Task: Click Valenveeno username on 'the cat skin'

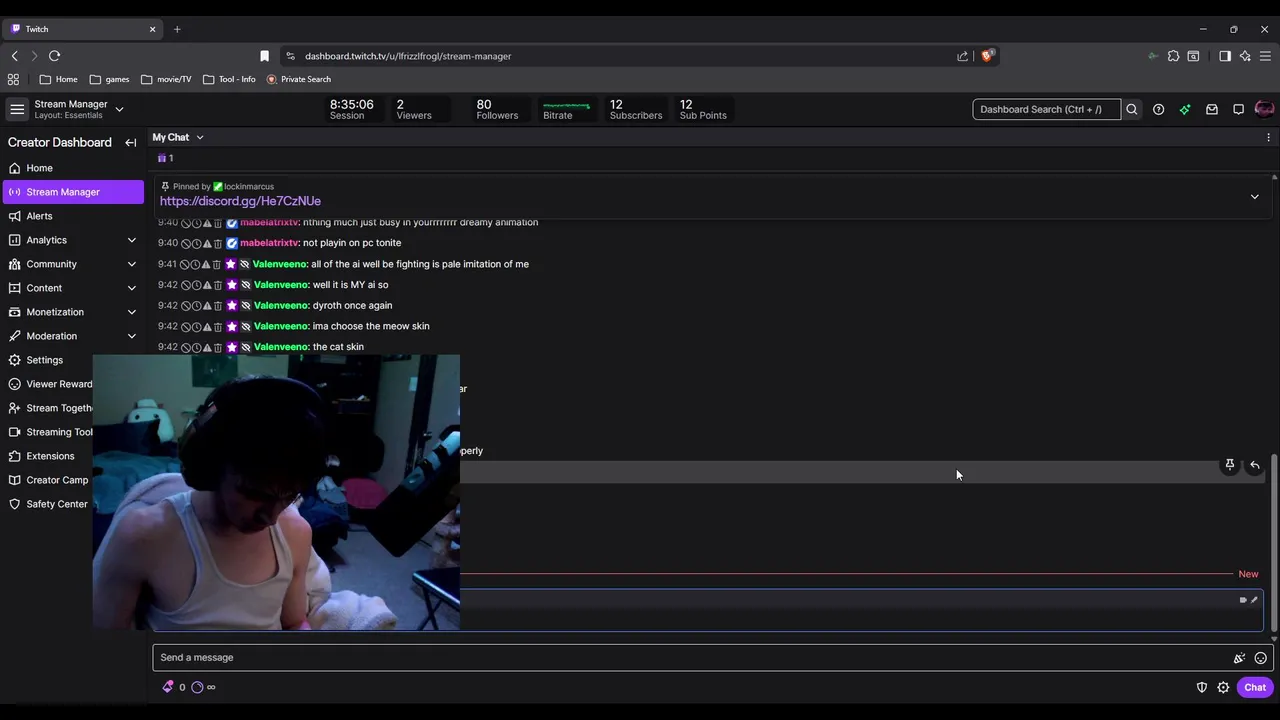Action: pos(281,347)
